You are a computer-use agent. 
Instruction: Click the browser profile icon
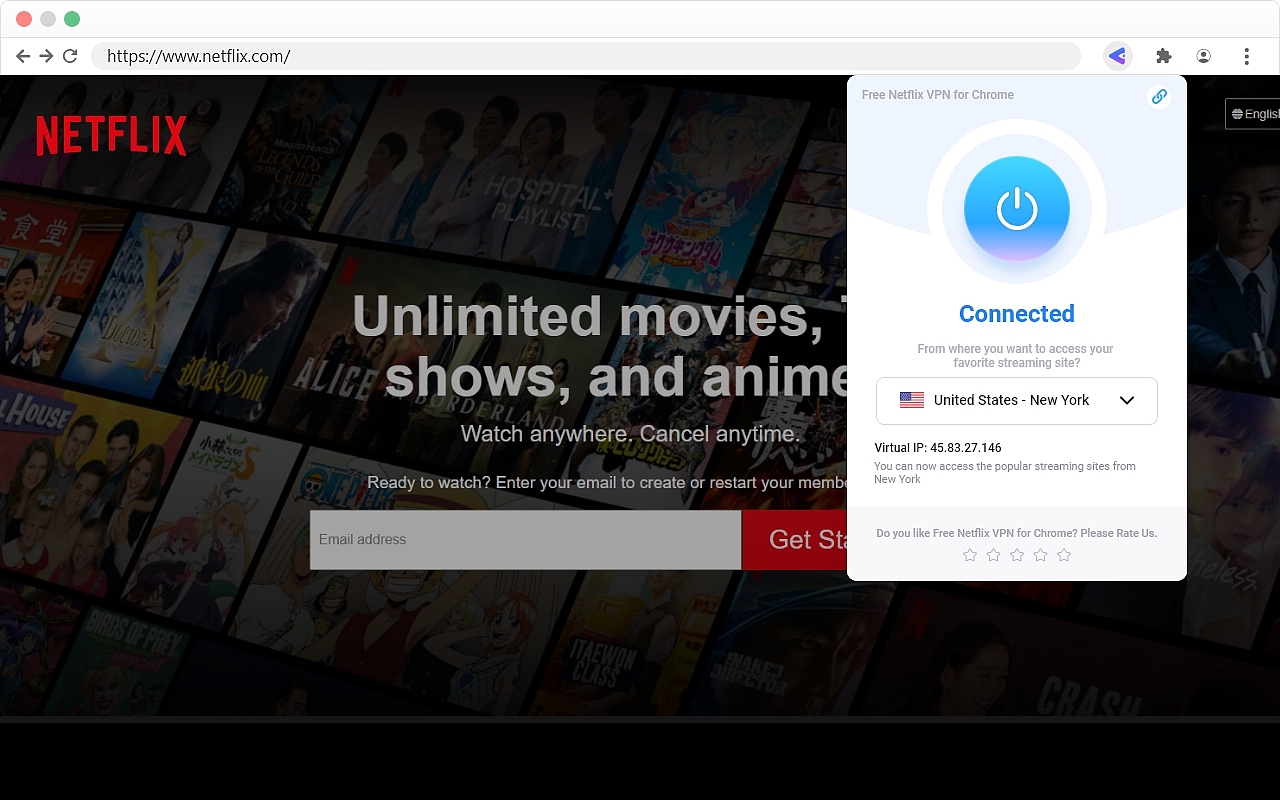pos(1204,56)
